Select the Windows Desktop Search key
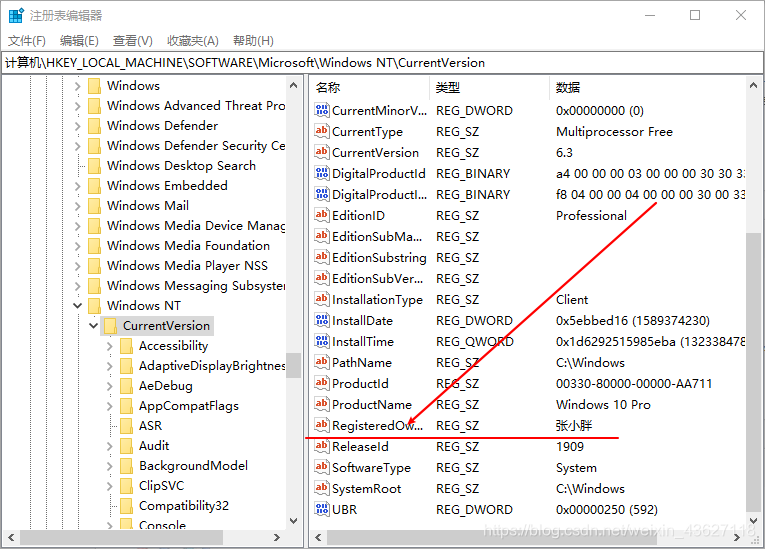The image size is (765, 549). (181, 166)
